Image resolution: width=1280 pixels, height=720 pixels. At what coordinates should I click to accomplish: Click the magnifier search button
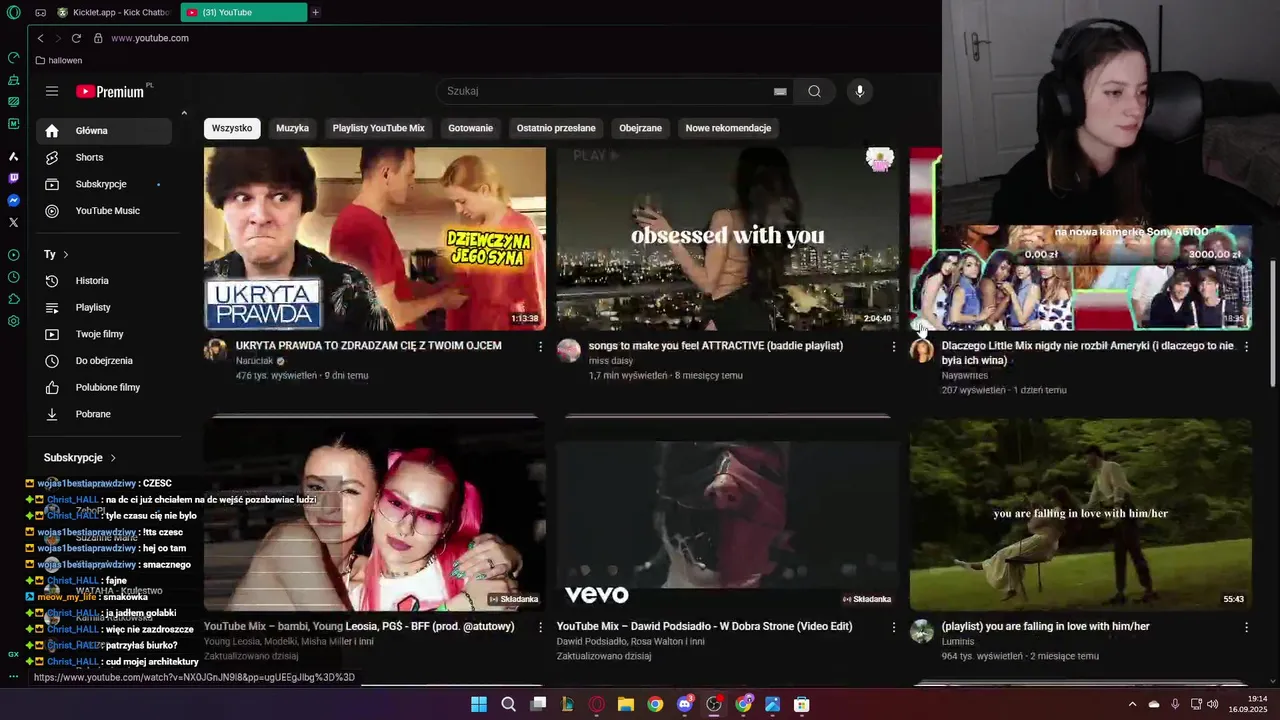pyautogui.click(x=814, y=91)
